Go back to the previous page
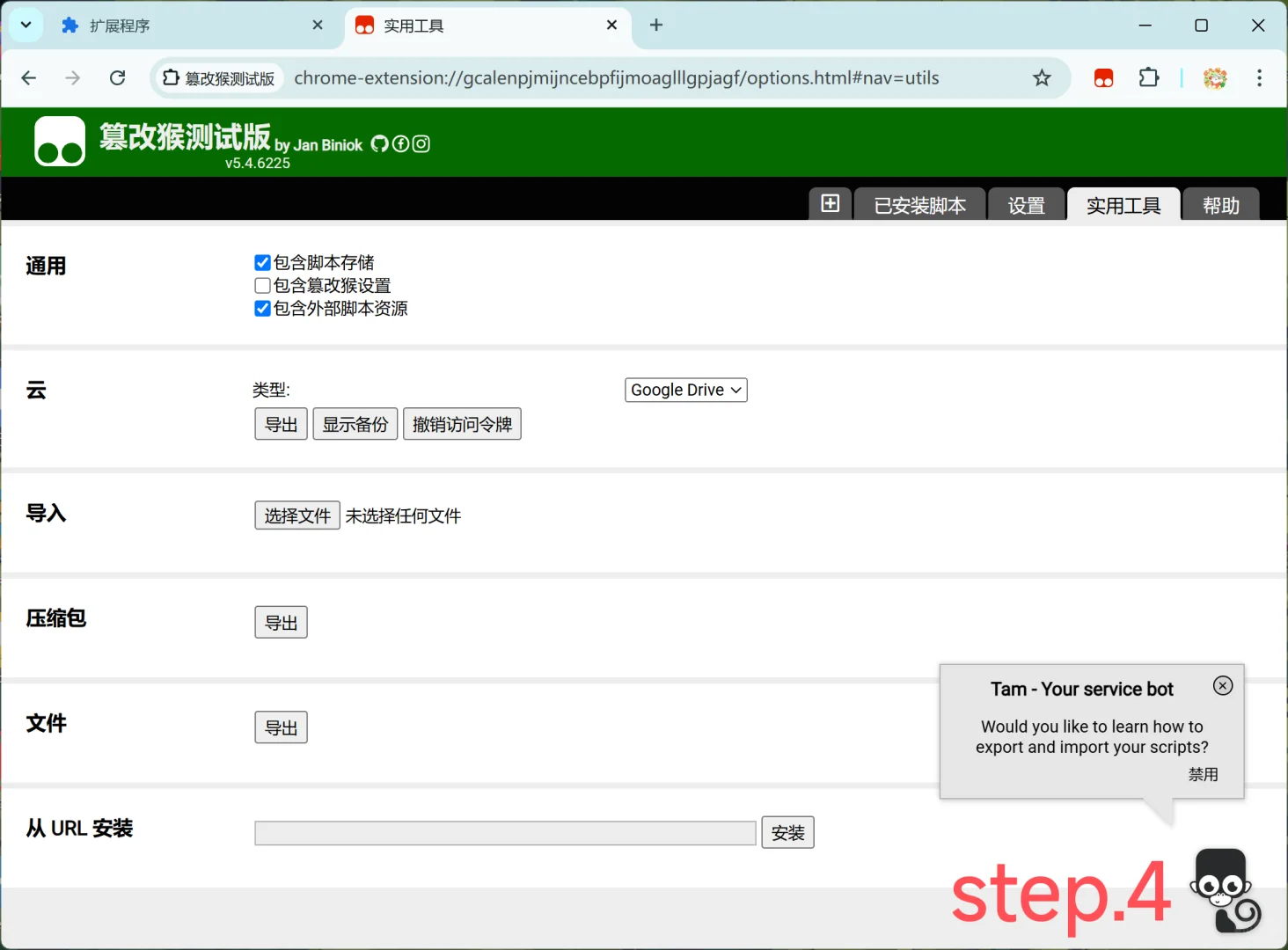This screenshot has width=1288, height=950. pyautogui.click(x=29, y=78)
